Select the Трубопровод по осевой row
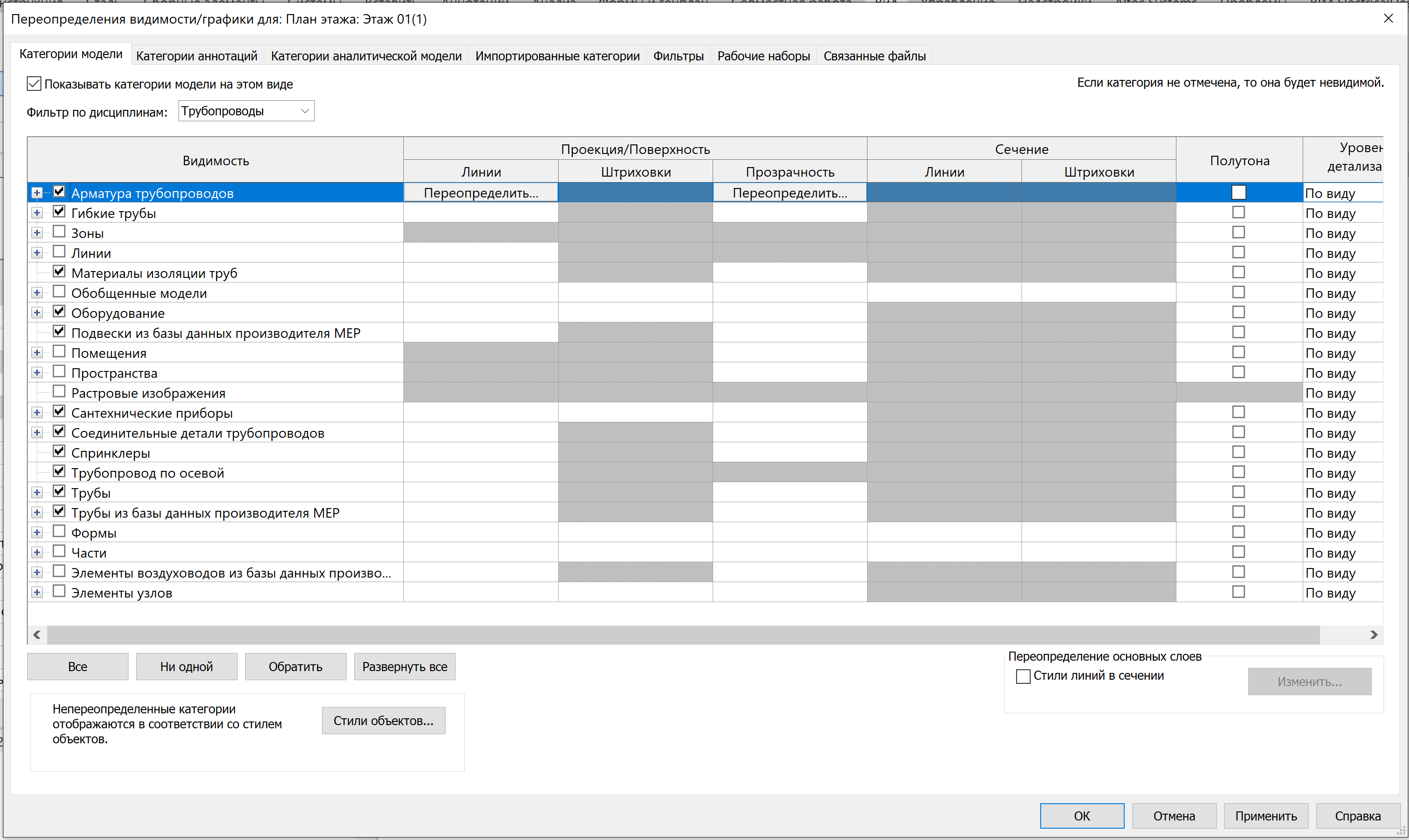Viewport: 1409px width, 840px height. coord(148,473)
